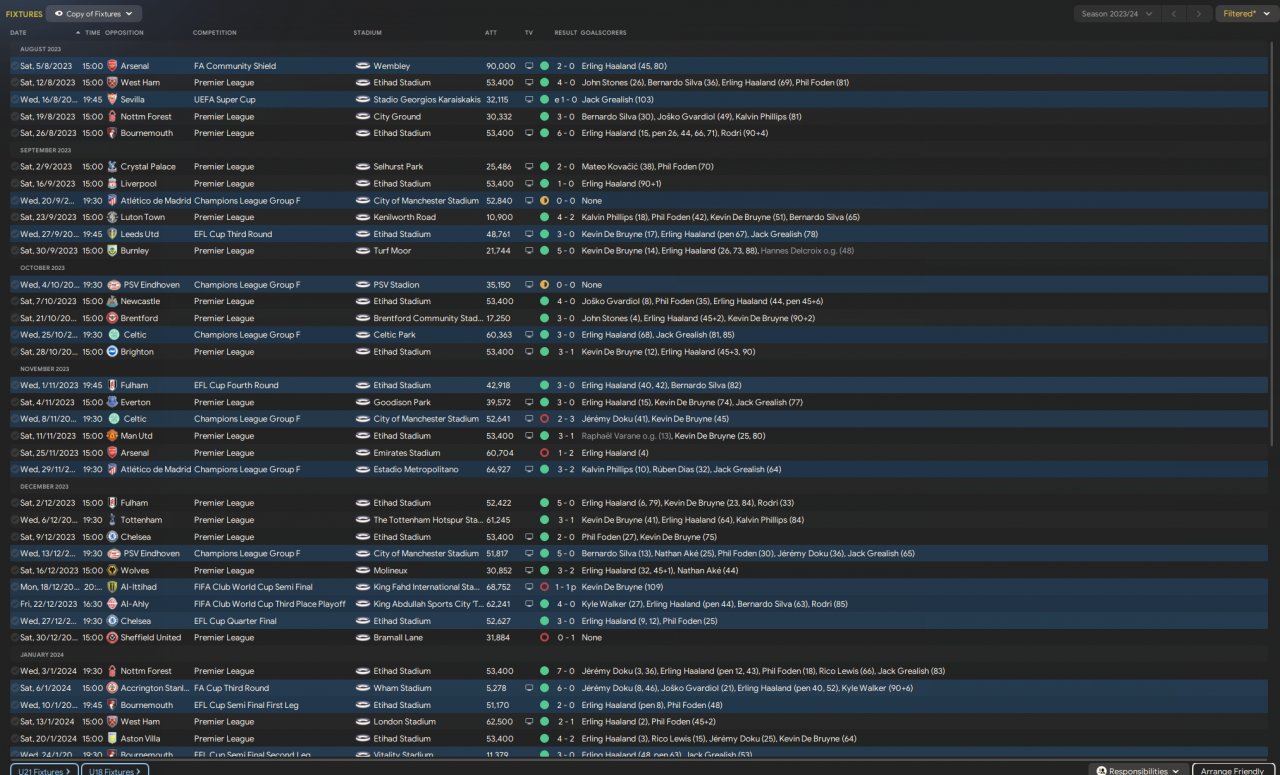Select the Burnley club badge
Viewport: 1280px width, 775px height.
point(113,251)
